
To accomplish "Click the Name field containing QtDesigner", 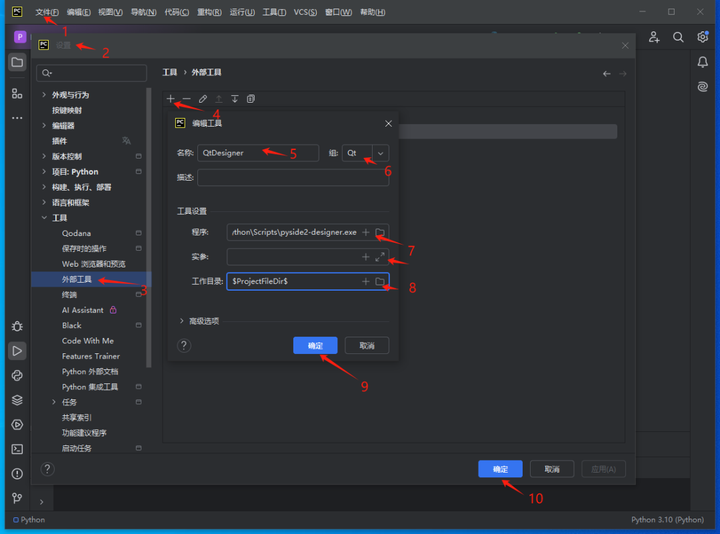I will tap(258, 153).
